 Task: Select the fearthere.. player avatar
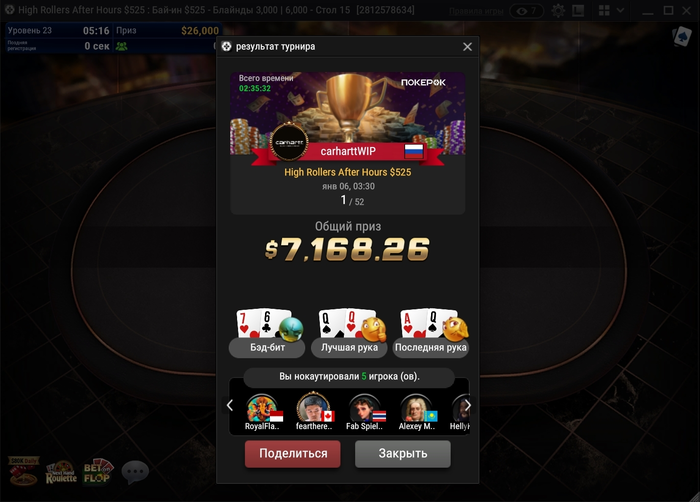(314, 412)
